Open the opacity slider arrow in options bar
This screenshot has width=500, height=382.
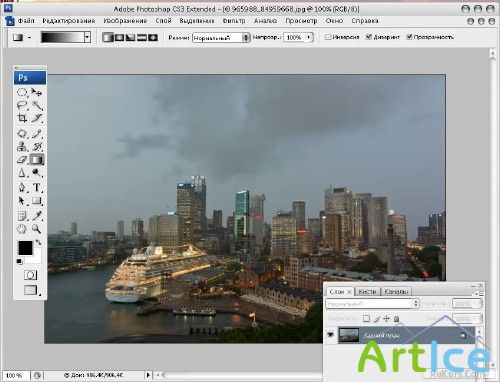[x=309, y=37]
